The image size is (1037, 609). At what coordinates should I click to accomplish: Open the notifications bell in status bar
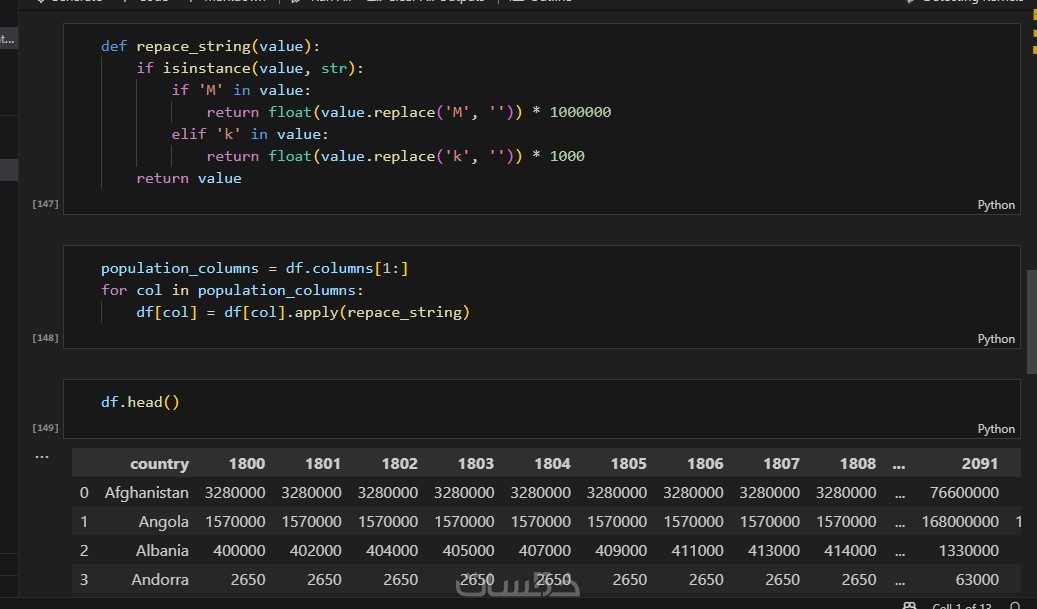point(1015,606)
